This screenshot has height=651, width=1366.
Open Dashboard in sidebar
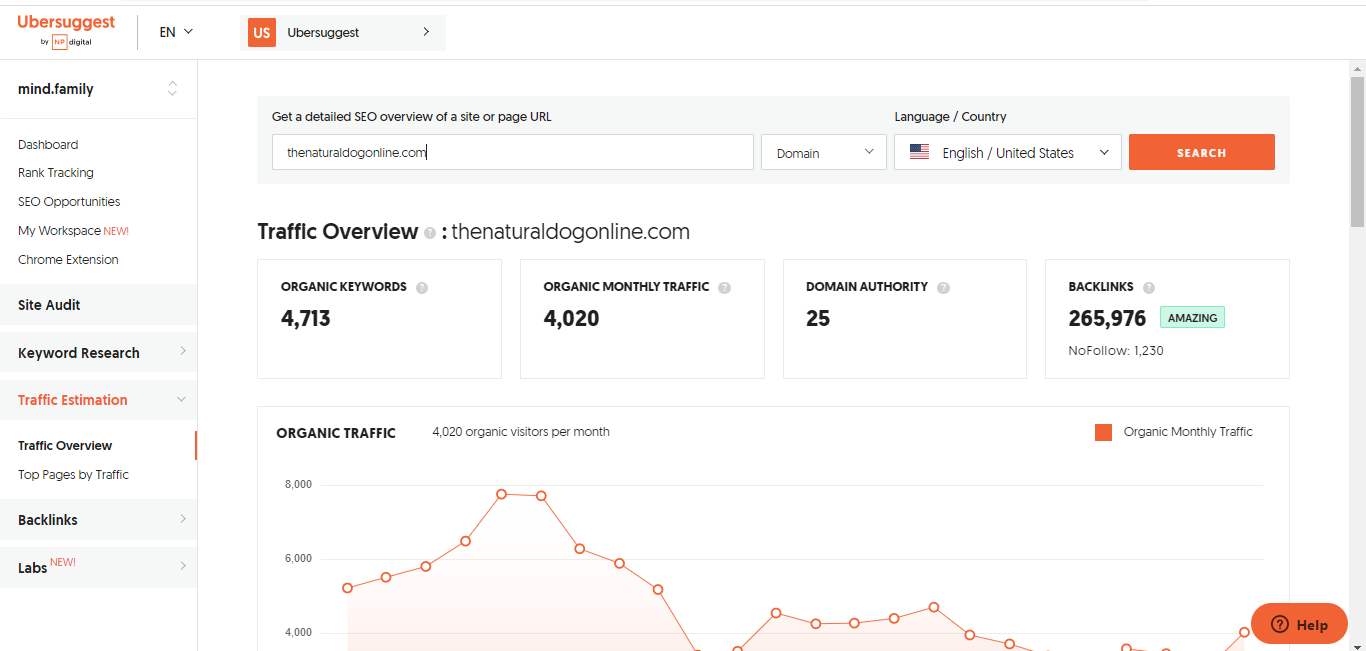coord(48,144)
